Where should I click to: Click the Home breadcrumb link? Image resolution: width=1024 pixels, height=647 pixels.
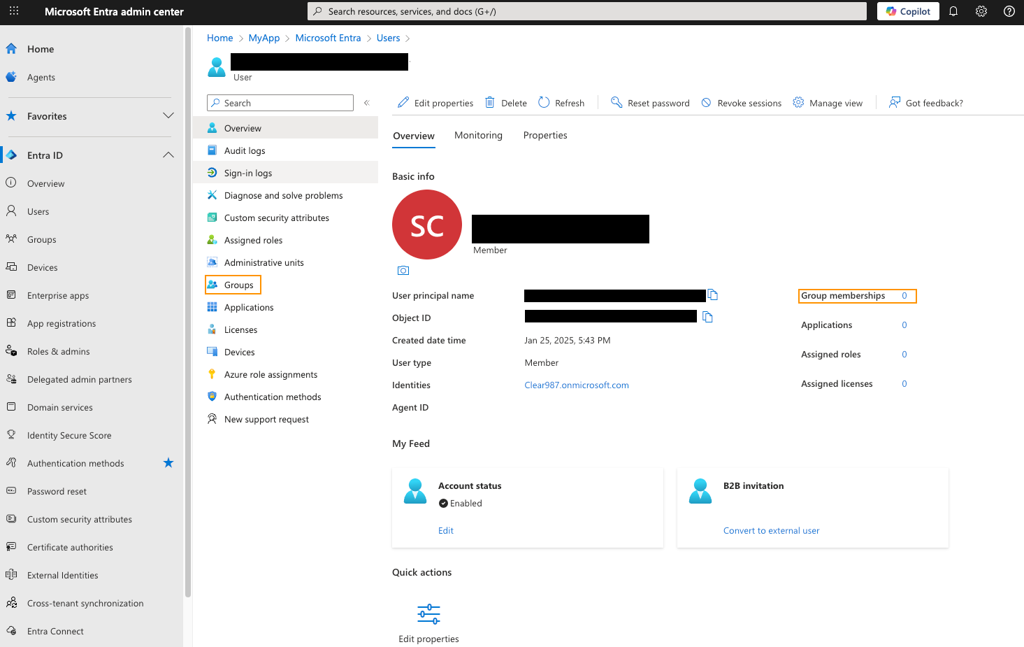pyautogui.click(x=219, y=38)
